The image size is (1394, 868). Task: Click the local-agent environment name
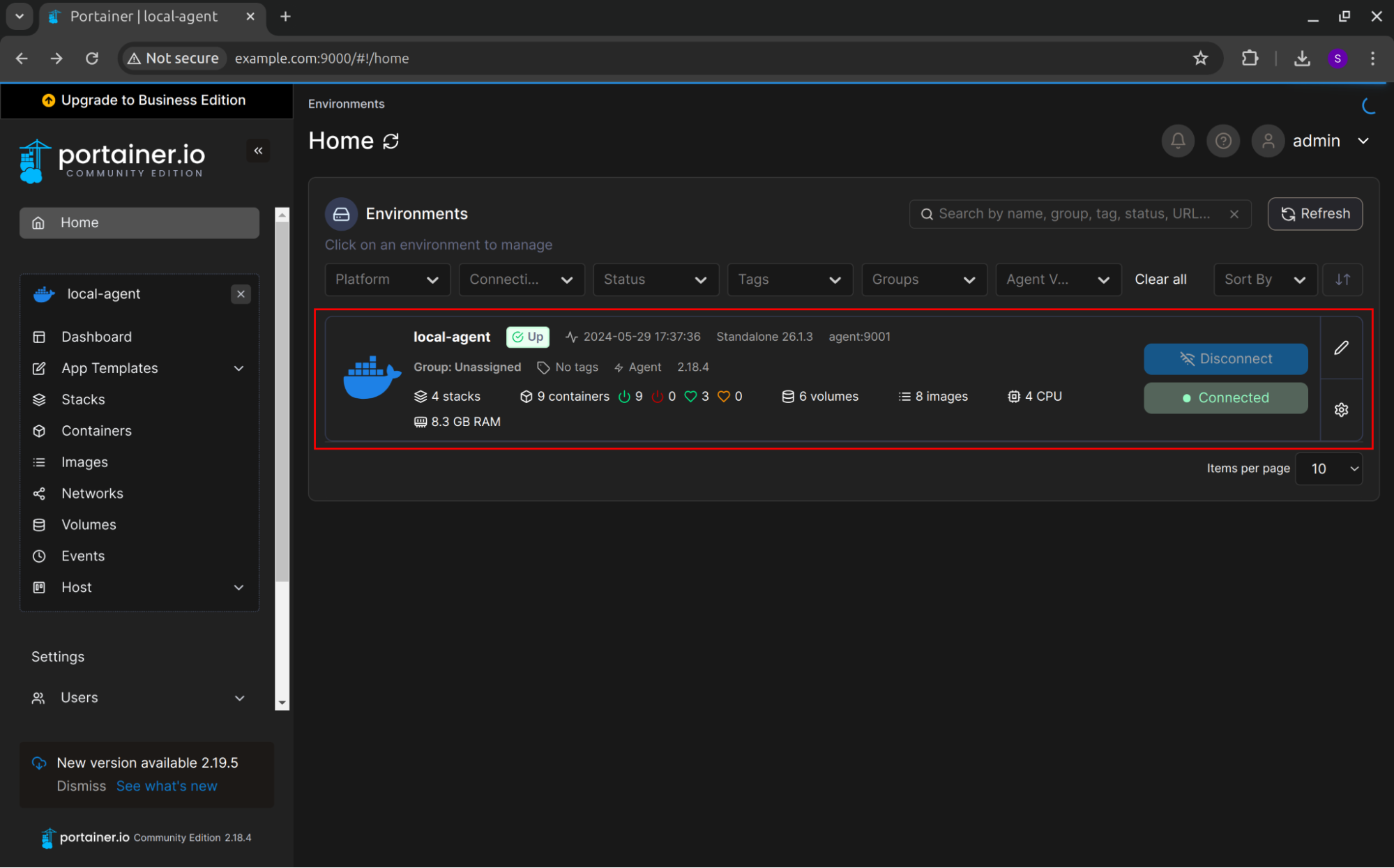coord(452,337)
